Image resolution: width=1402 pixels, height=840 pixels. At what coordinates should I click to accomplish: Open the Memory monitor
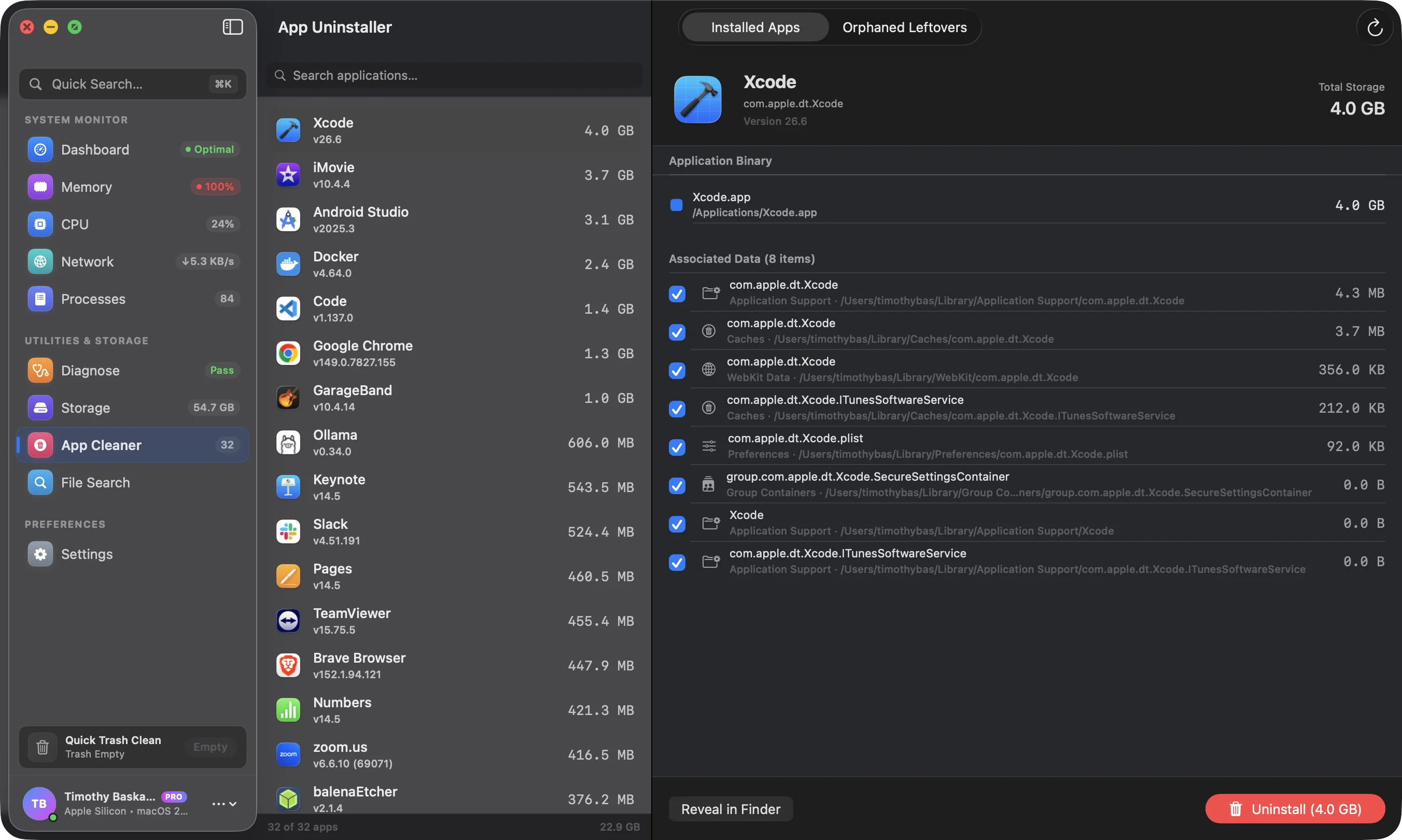132,187
